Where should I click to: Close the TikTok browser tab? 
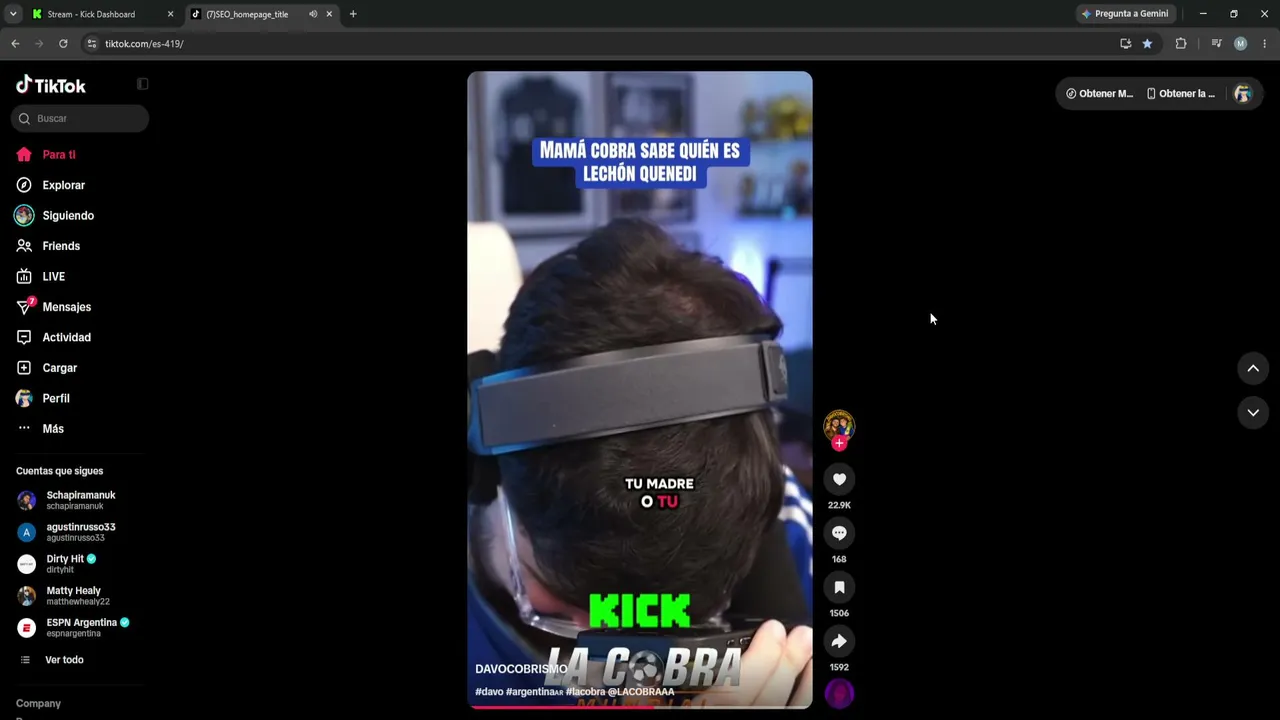click(329, 14)
